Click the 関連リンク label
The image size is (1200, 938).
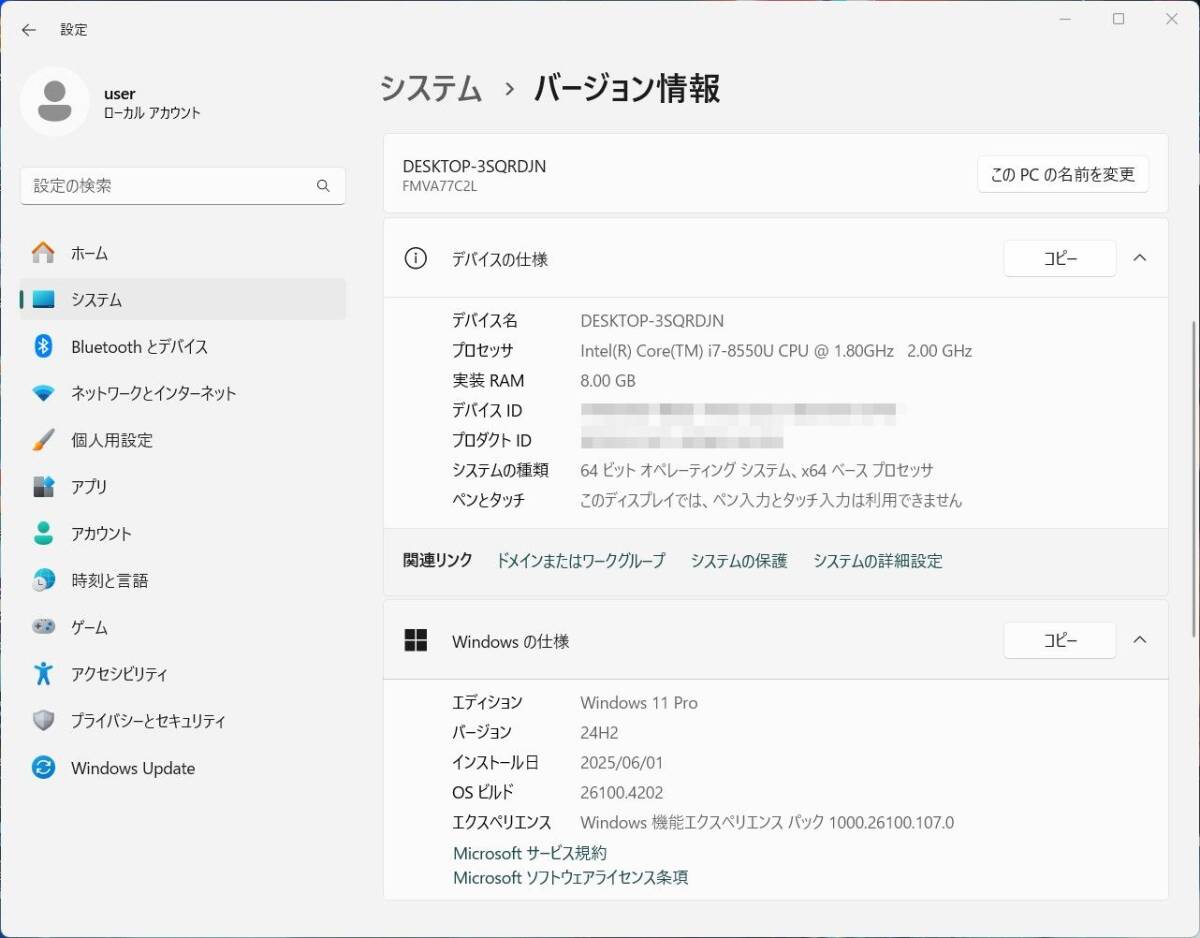click(437, 561)
